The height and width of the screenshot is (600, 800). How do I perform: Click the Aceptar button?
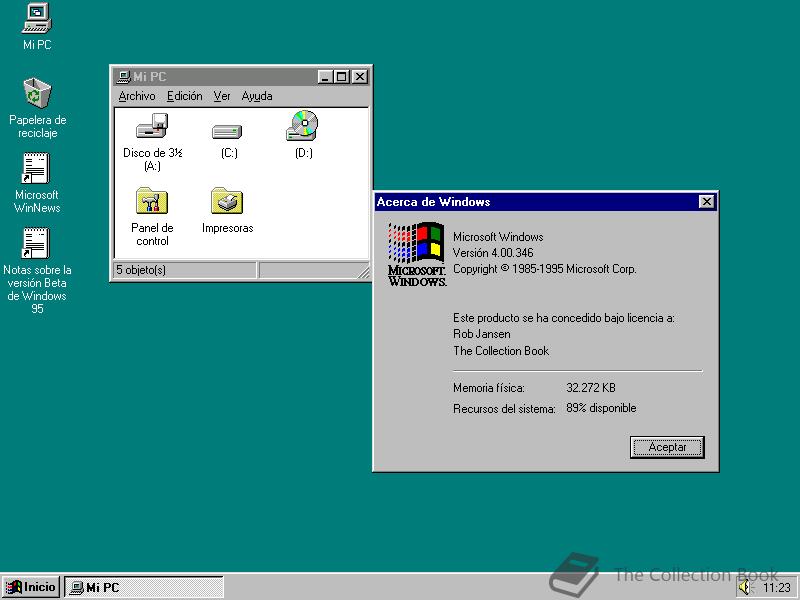[667, 447]
